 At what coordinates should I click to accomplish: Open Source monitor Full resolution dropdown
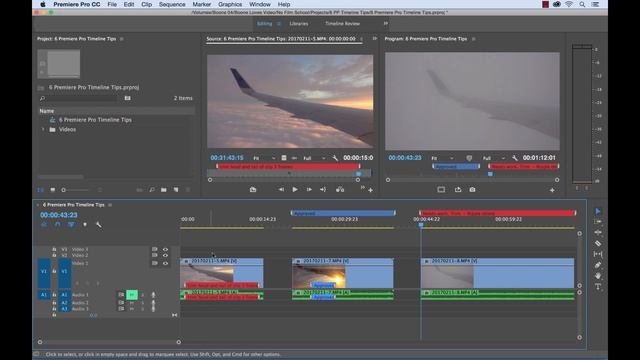[314, 158]
